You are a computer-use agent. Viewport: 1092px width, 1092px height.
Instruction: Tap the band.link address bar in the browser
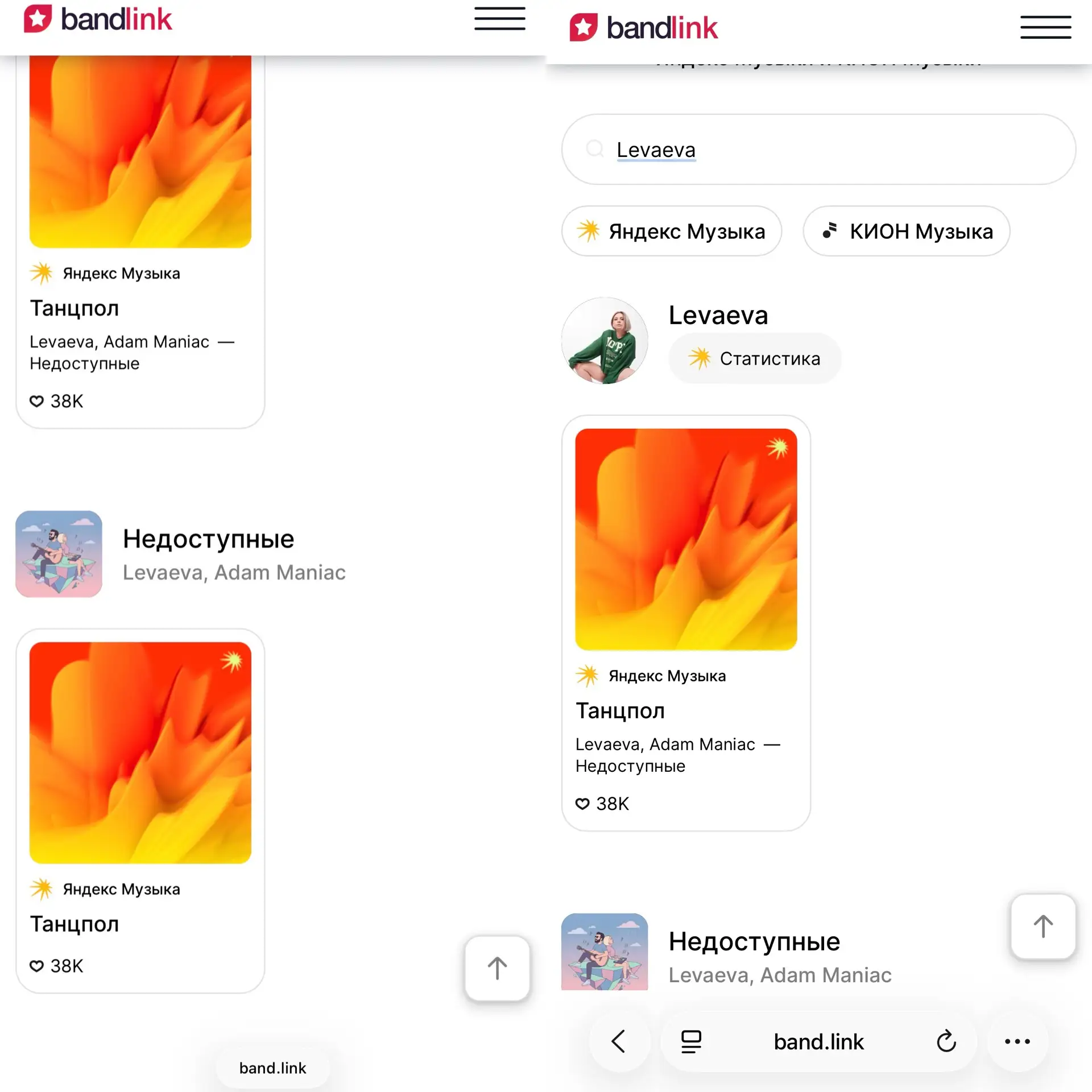[x=818, y=1041]
